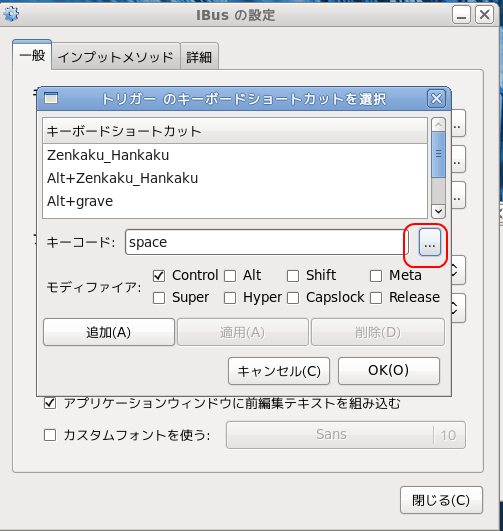Screen dimensions: 503x531
Task: Uncheck the Control modifier checkbox
Action: click(x=159, y=276)
